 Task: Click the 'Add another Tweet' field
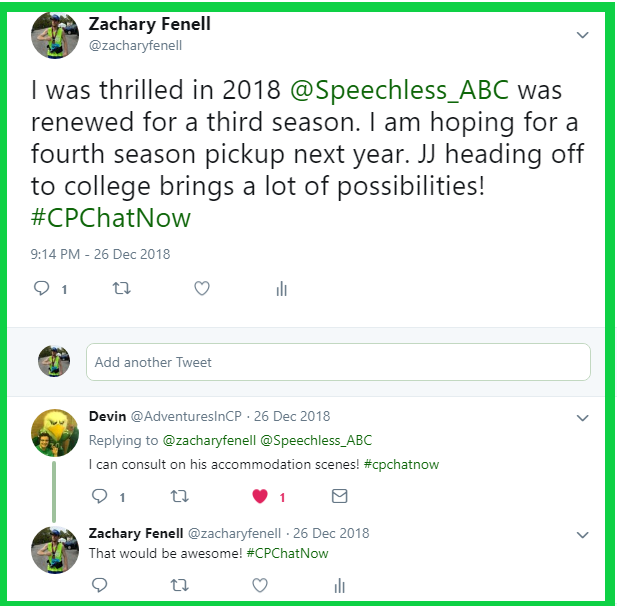coord(338,362)
